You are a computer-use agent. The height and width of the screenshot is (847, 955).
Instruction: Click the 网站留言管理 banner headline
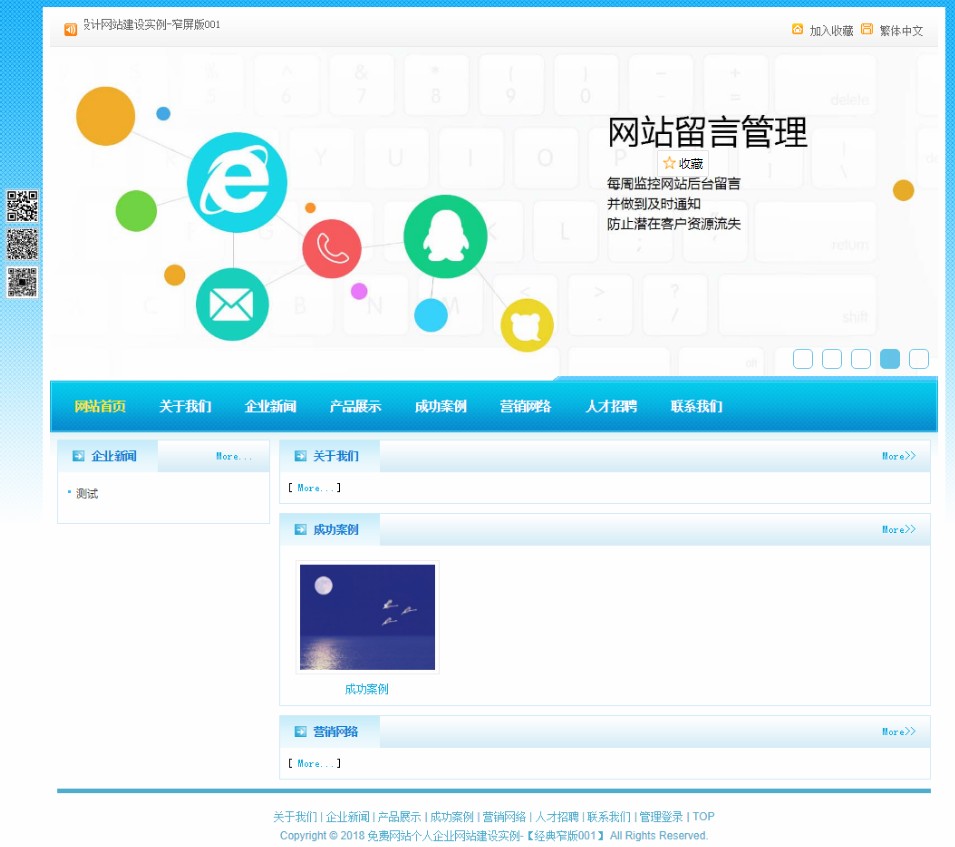[707, 132]
